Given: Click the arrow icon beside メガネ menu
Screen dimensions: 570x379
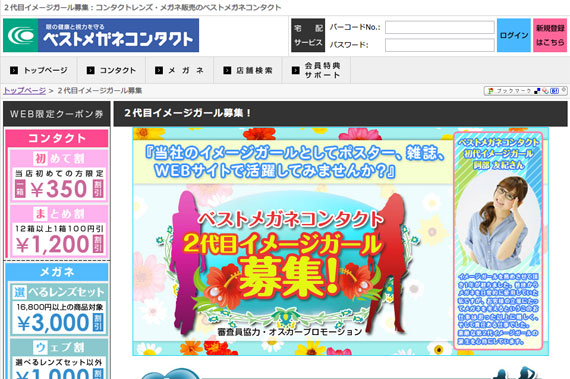Looking at the screenshot, I should (159, 70).
